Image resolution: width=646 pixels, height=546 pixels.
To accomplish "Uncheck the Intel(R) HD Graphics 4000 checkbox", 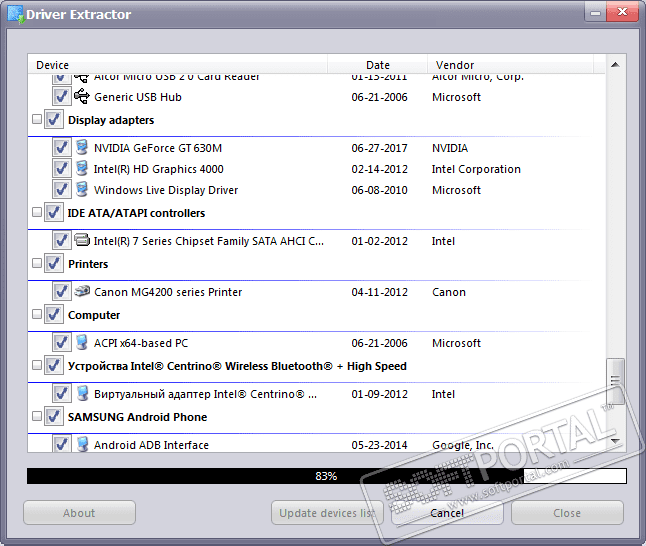I will click(62, 169).
